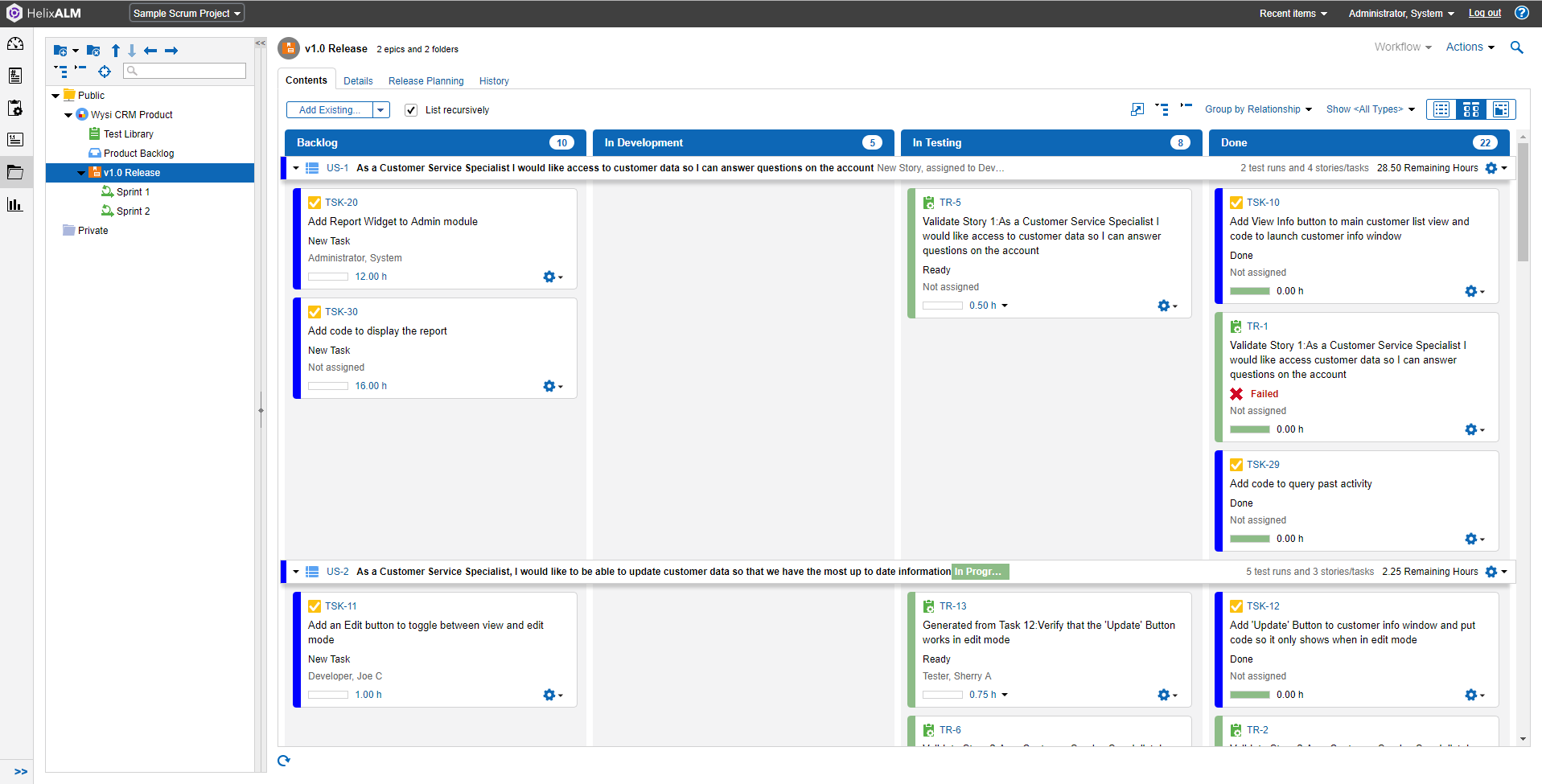
Task: Click the Log out link
Action: 1484,13
